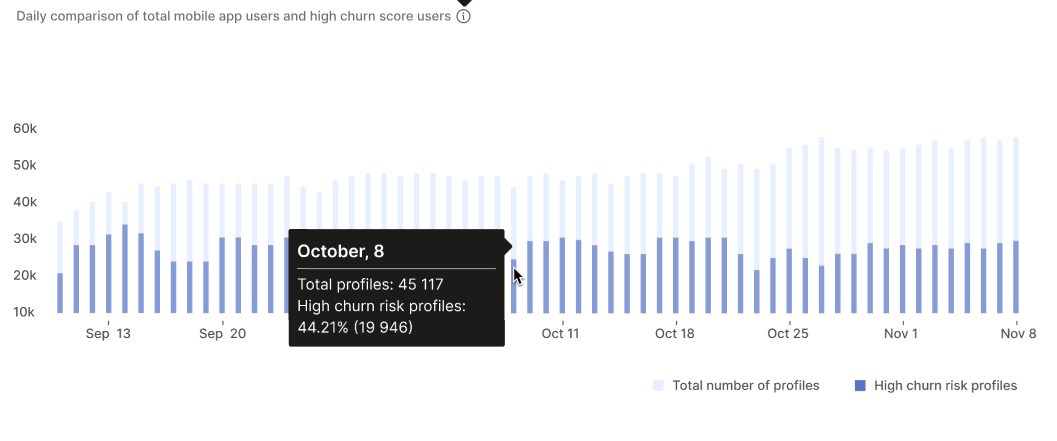Toggle the "High churn risk profiles" legend label
Image resolution: width=1057 pixels, height=441 pixels.
tap(945, 386)
